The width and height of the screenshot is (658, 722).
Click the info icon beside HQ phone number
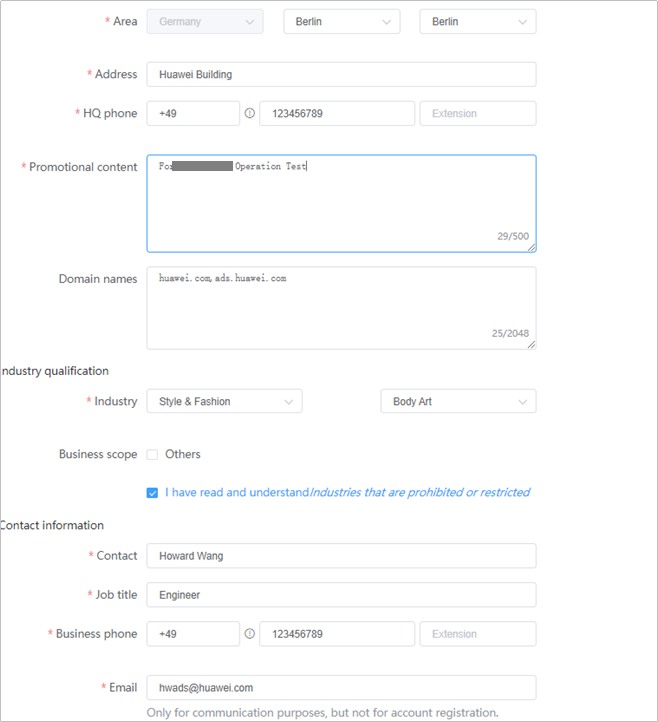(x=250, y=114)
